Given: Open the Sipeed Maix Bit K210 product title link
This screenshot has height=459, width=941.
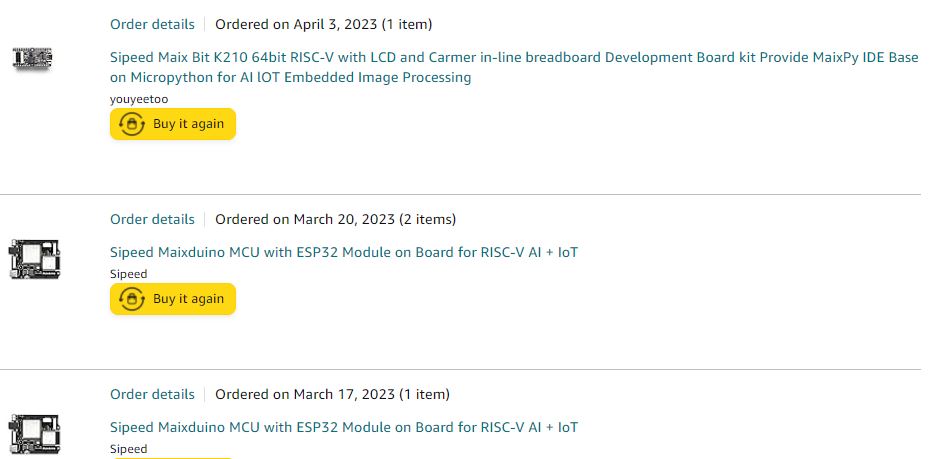Looking at the screenshot, I should [514, 67].
